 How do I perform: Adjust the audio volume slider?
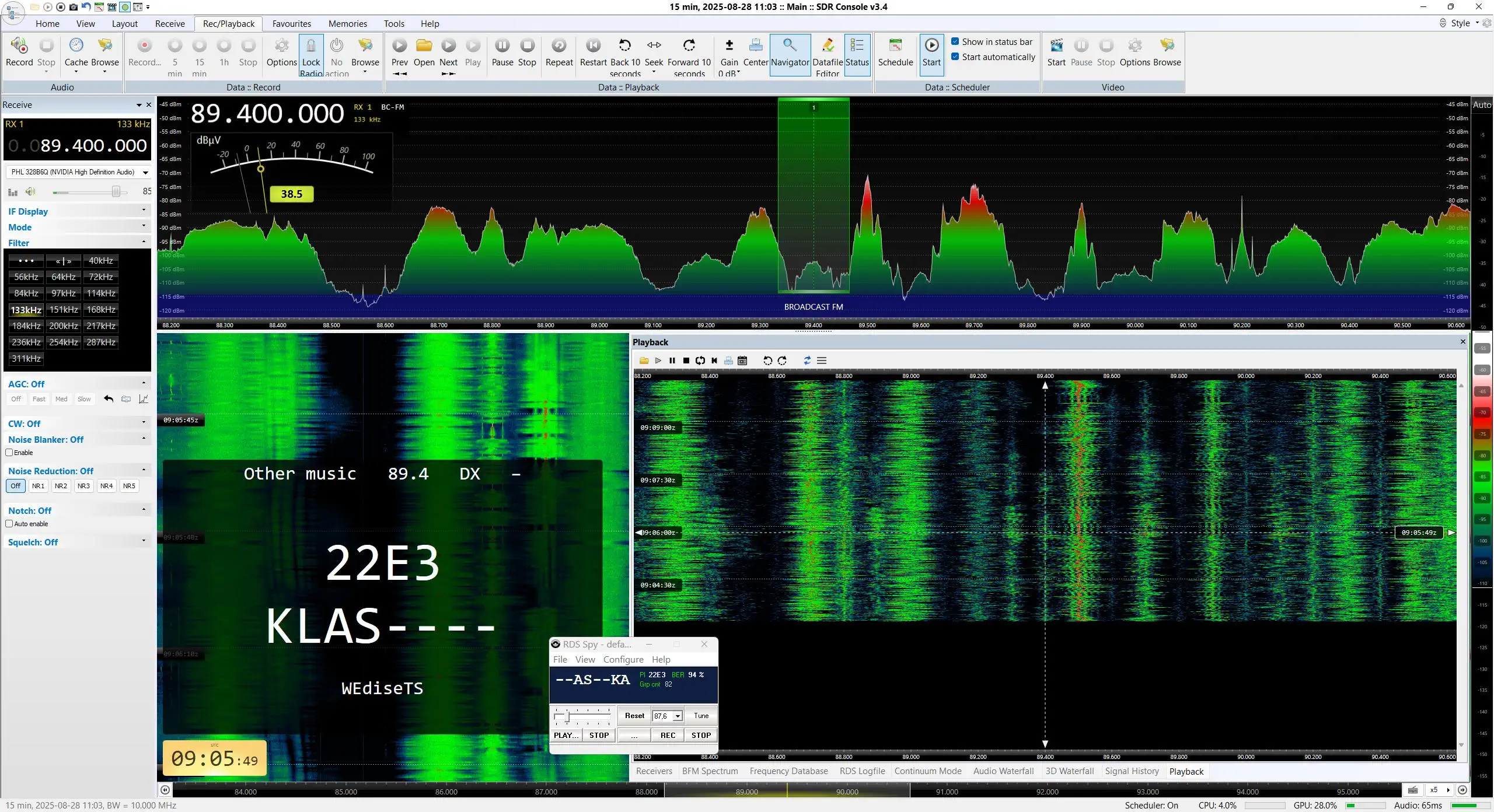(x=116, y=191)
